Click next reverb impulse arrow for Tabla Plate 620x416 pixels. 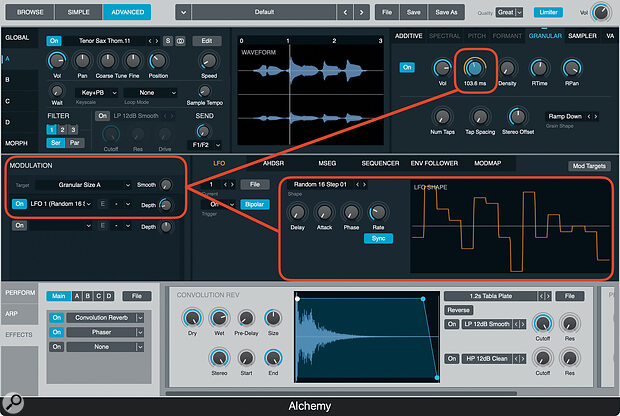[x=548, y=296]
